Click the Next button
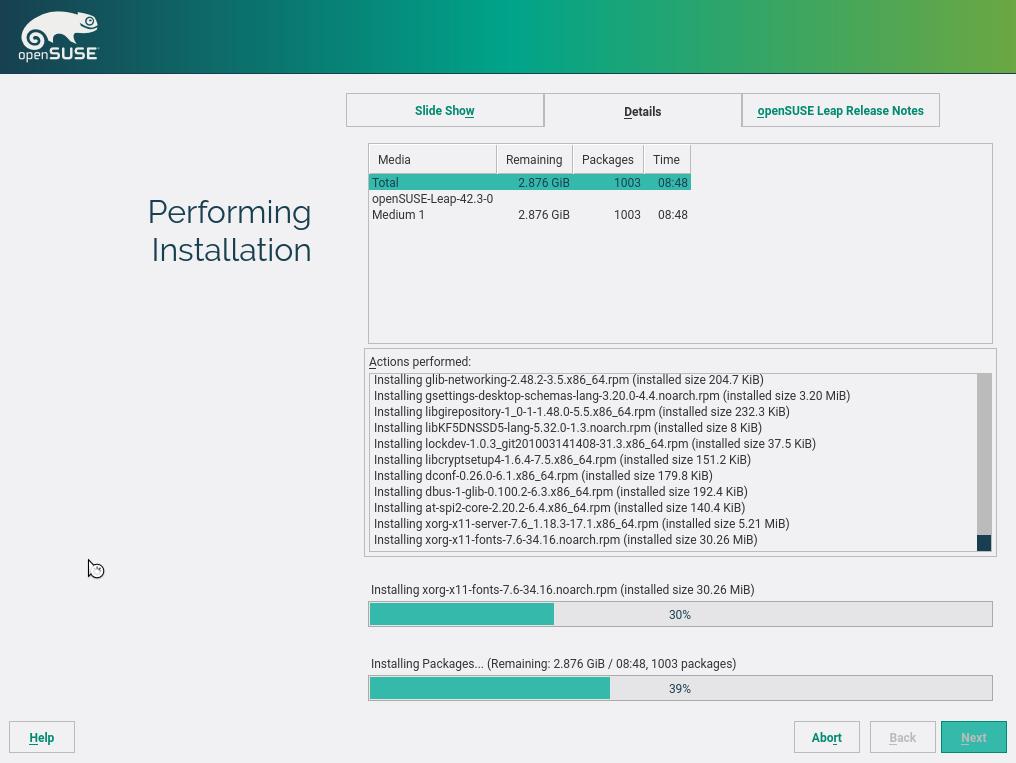The image size is (1016, 763). tap(973, 738)
